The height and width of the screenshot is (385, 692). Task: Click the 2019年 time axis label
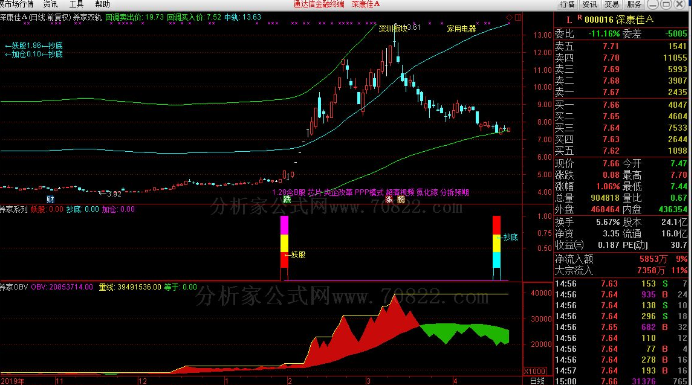(x=12, y=381)
